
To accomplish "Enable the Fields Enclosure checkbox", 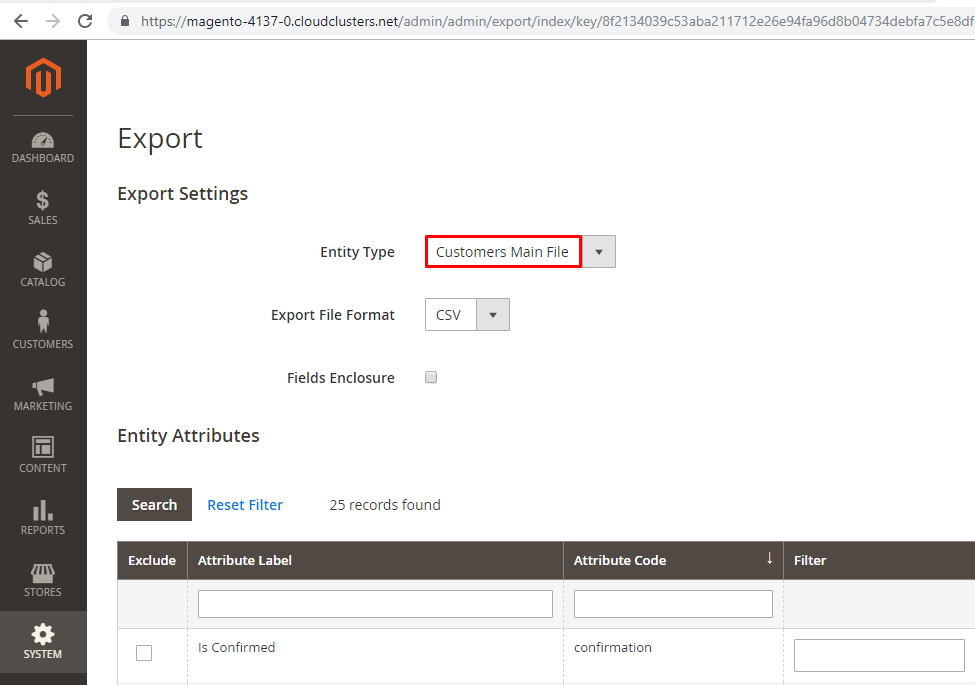I will 431,378.
